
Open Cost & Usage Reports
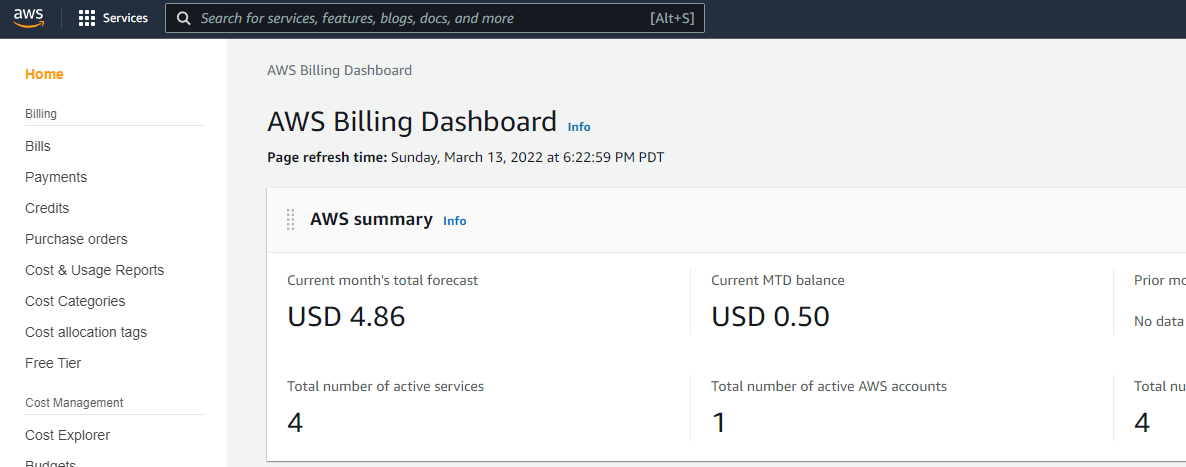coord(94,270)
